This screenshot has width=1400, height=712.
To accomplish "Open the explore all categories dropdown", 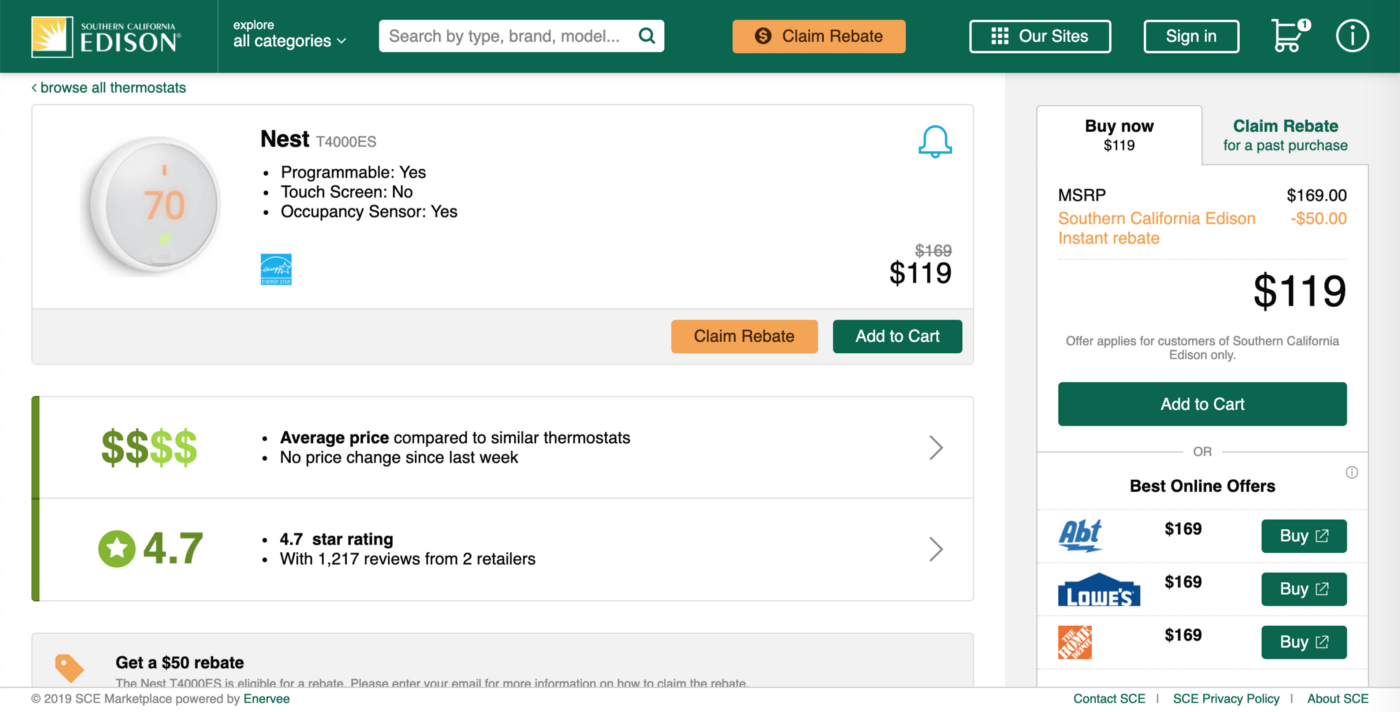I will point(290,34).
